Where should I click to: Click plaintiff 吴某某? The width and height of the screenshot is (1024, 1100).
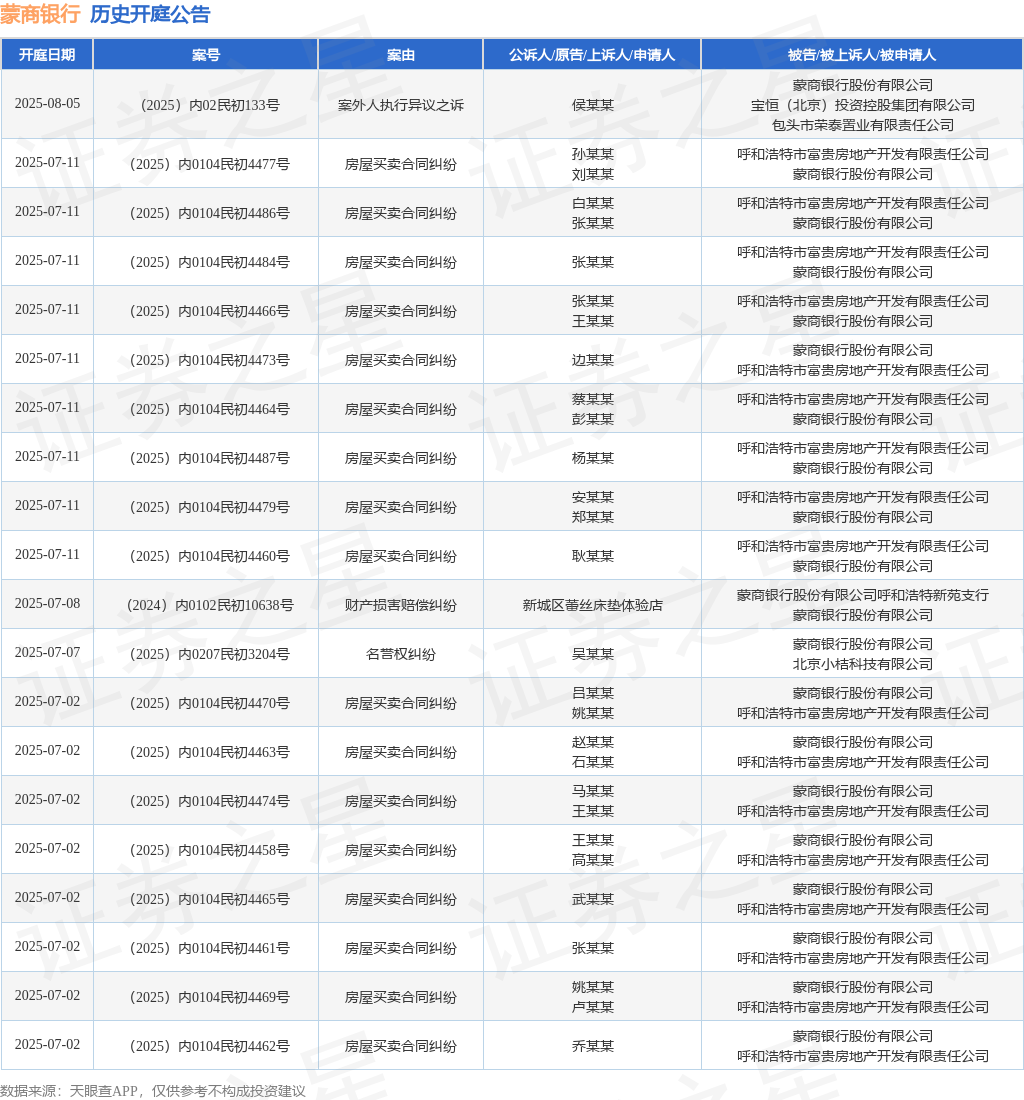(x=593, y=655)
